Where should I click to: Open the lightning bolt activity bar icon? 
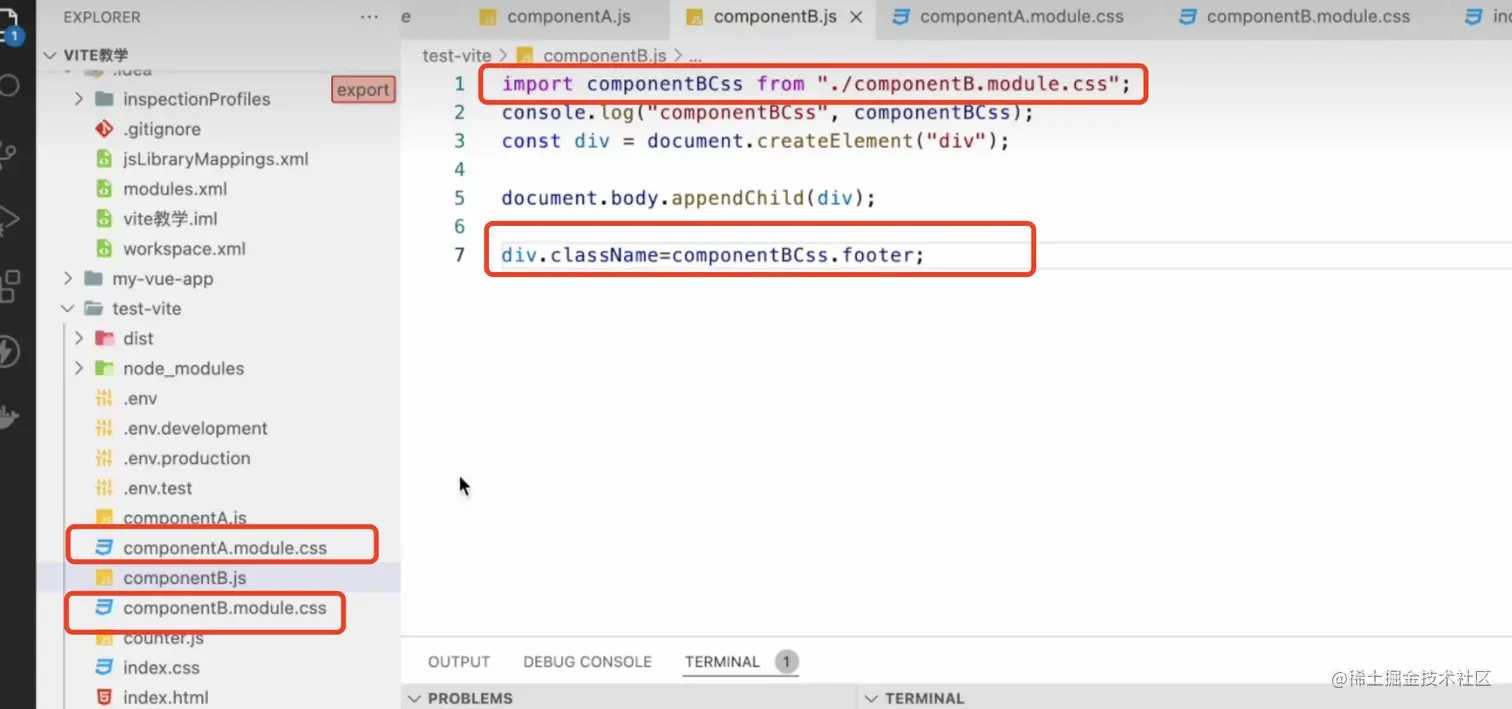pos(9,352)
